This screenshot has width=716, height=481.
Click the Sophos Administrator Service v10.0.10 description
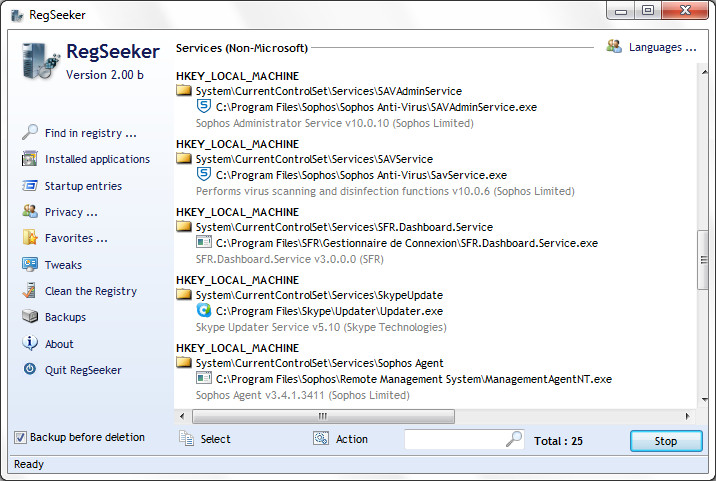click(x=335, y=123)
